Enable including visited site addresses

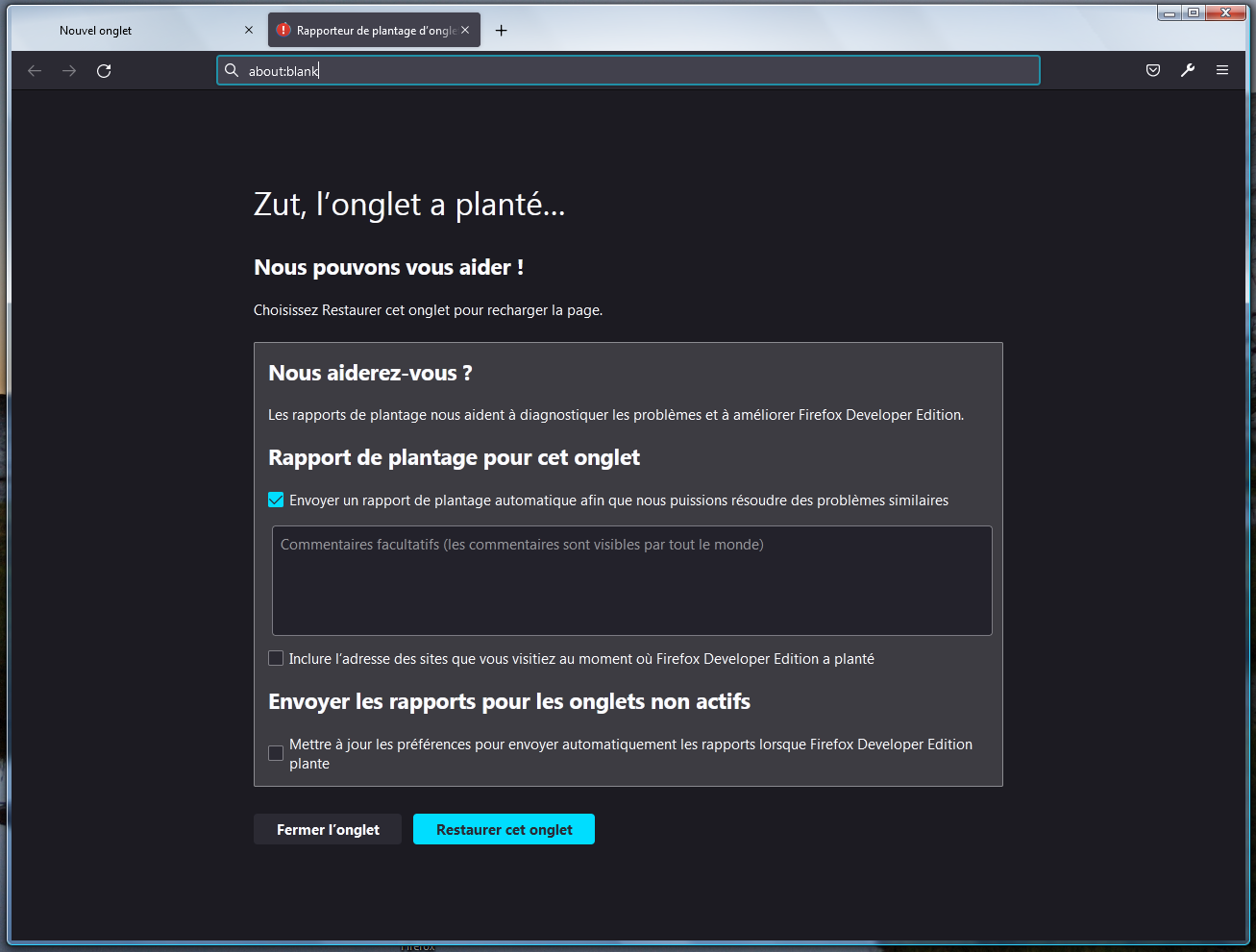pos(276,658)
